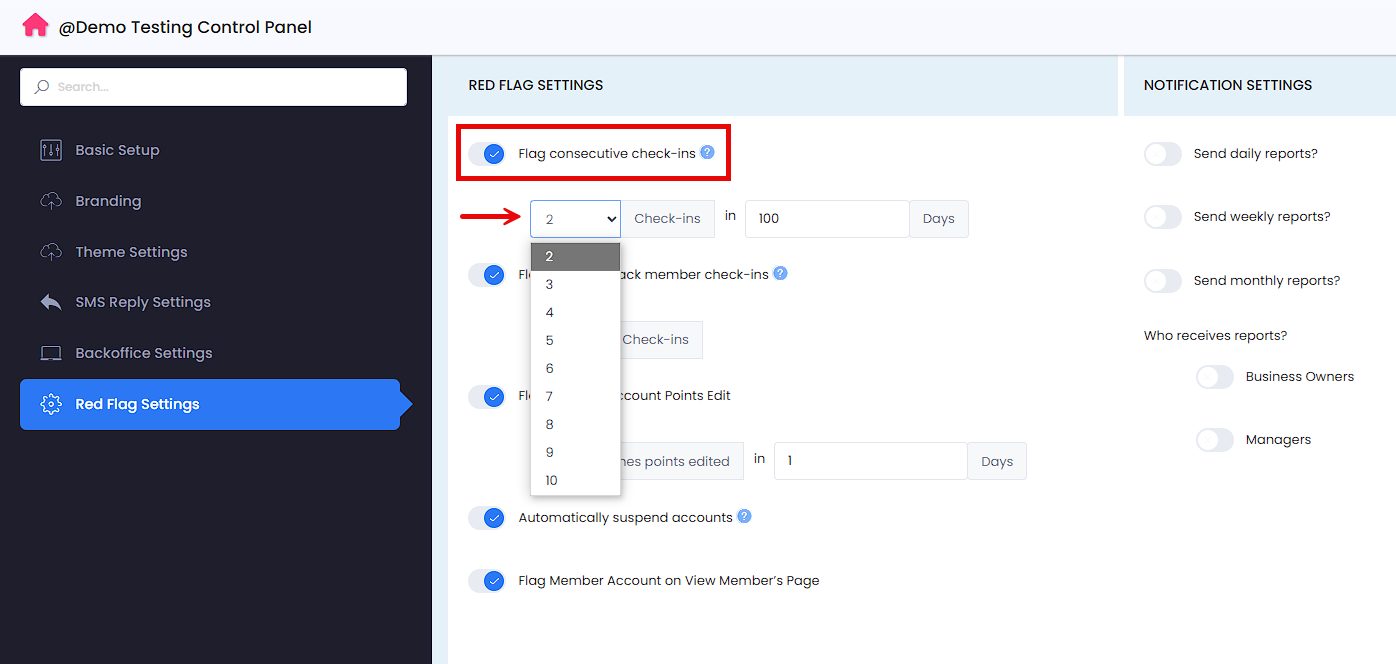1396x664 pixels.
Task: Click the RED FLAG SETTINGS heading
Action: tap(536, 85)
